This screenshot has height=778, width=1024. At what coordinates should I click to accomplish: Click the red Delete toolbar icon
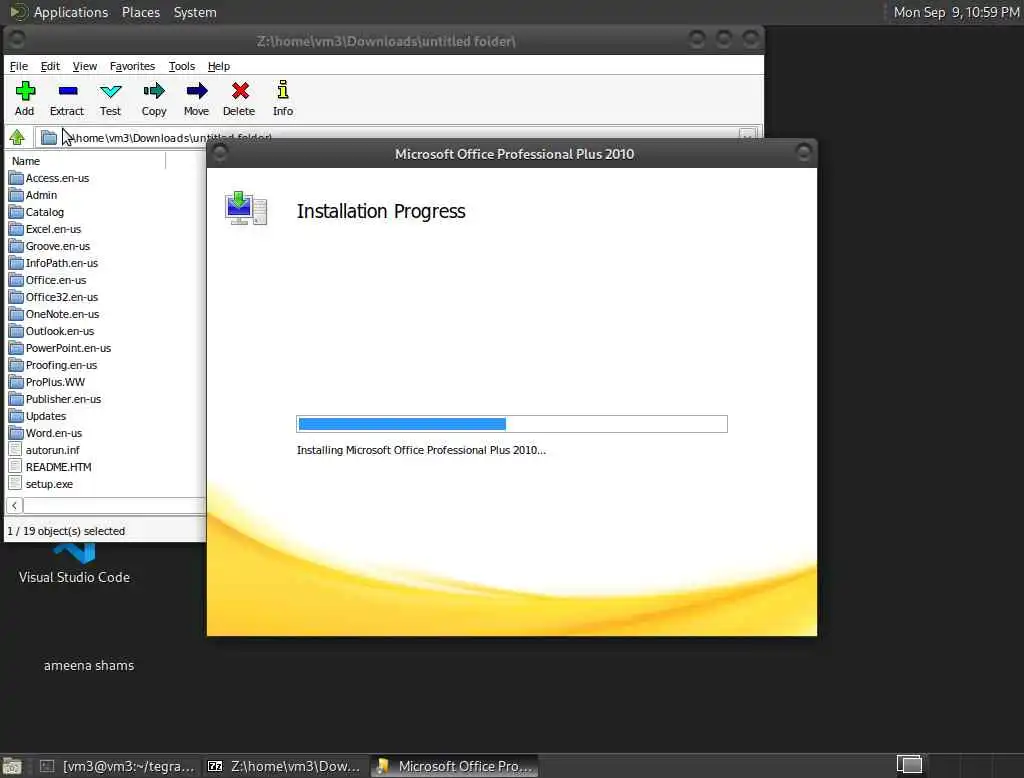click(x=240, y=98)
